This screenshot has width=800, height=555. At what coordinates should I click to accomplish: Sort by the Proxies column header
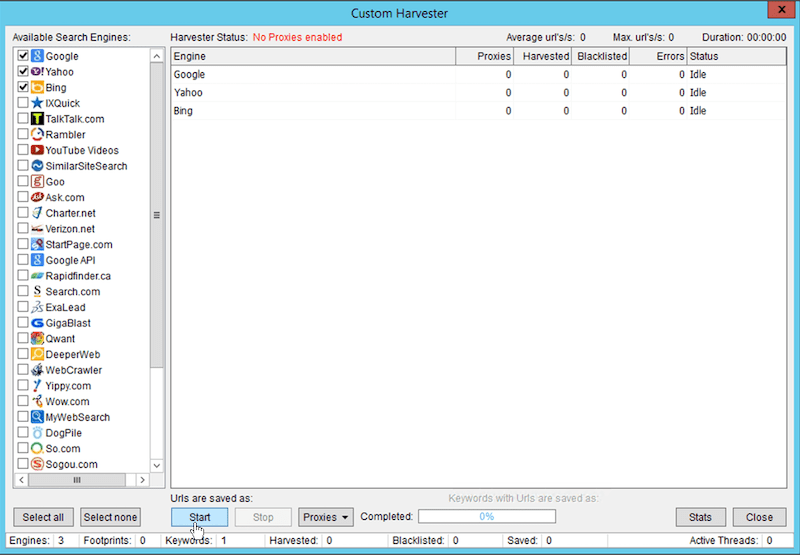[x=485, y=56]
